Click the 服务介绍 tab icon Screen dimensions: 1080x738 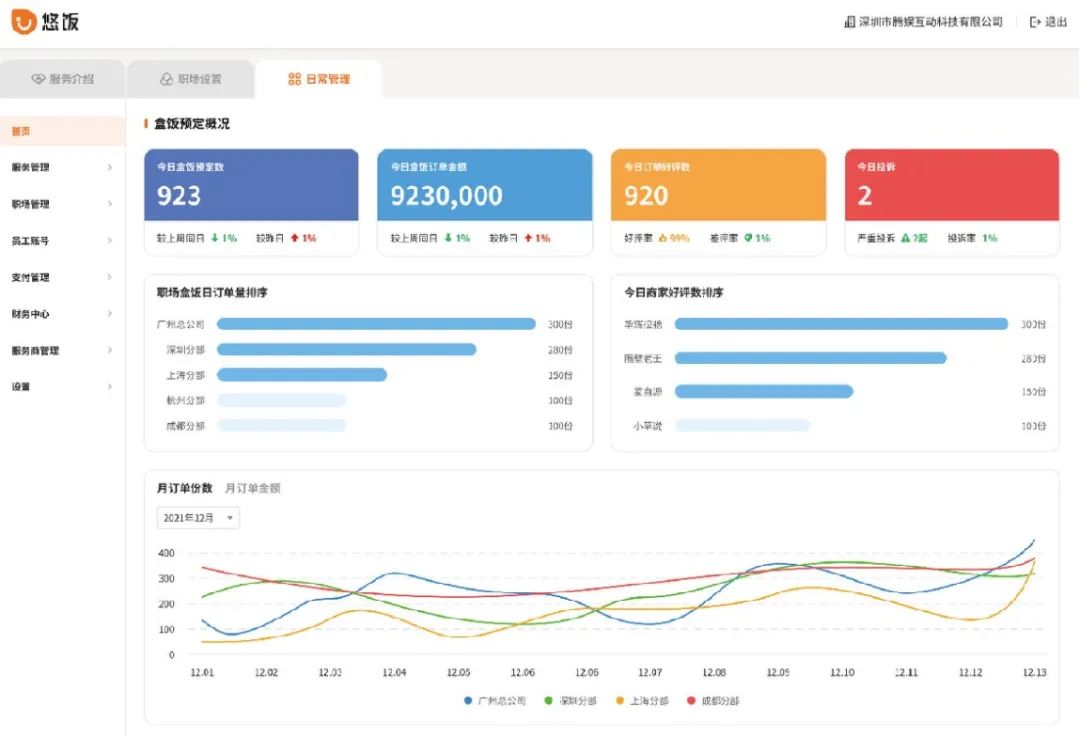coord(38,79)
